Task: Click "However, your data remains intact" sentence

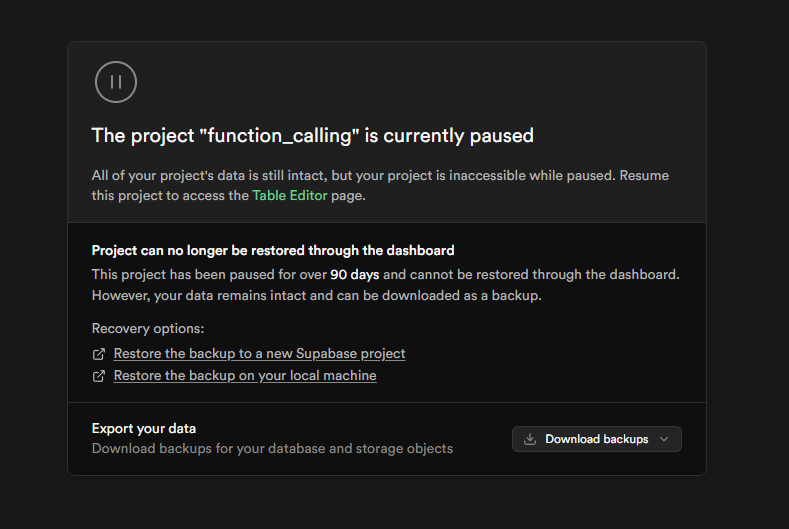Action: (x=312, y=296)
